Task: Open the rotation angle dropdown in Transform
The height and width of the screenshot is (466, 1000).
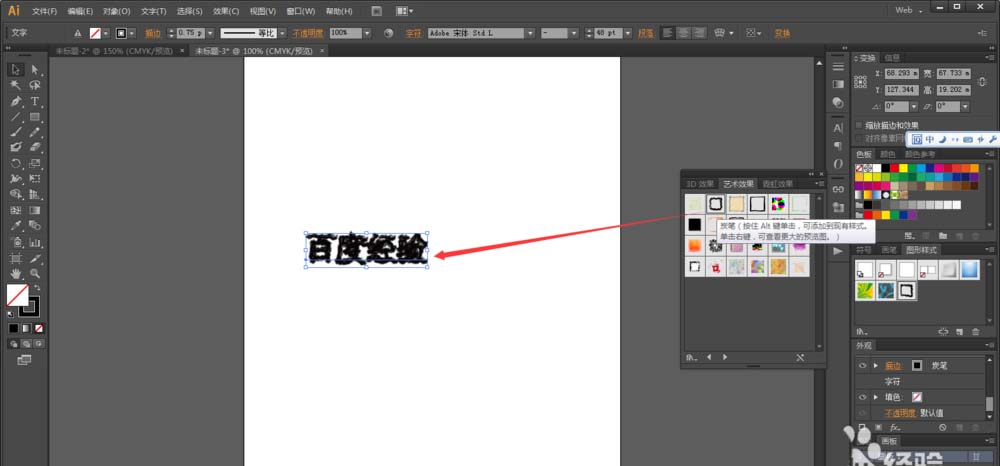Action: pyautogui.click(x=914, y=106)
